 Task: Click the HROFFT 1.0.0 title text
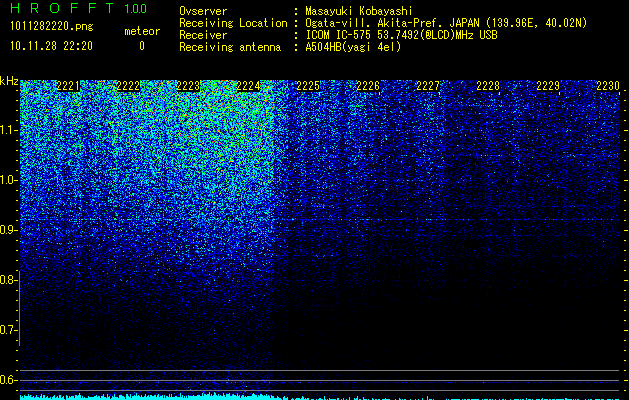[x=78, y=8]
